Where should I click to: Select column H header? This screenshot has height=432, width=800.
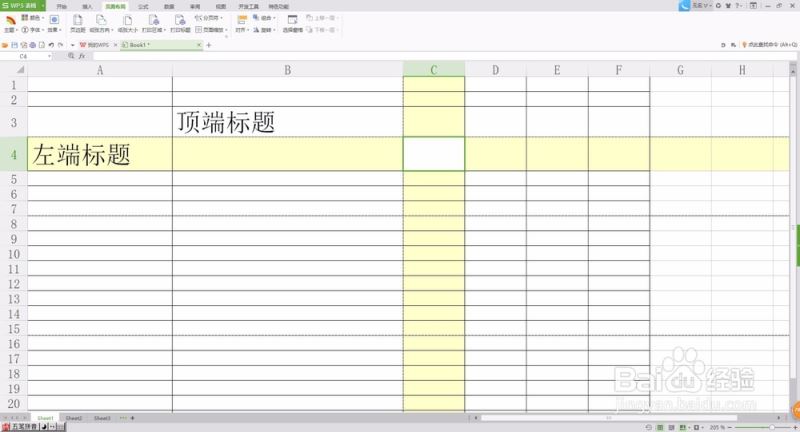[x=742, y=70]
